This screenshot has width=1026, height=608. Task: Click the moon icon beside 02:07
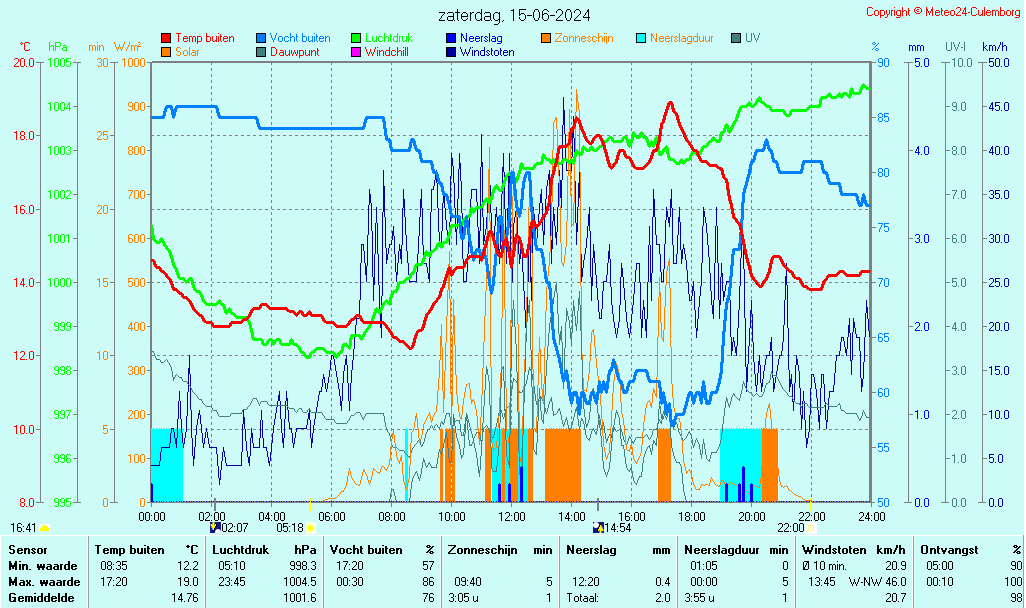click(215, 527)
